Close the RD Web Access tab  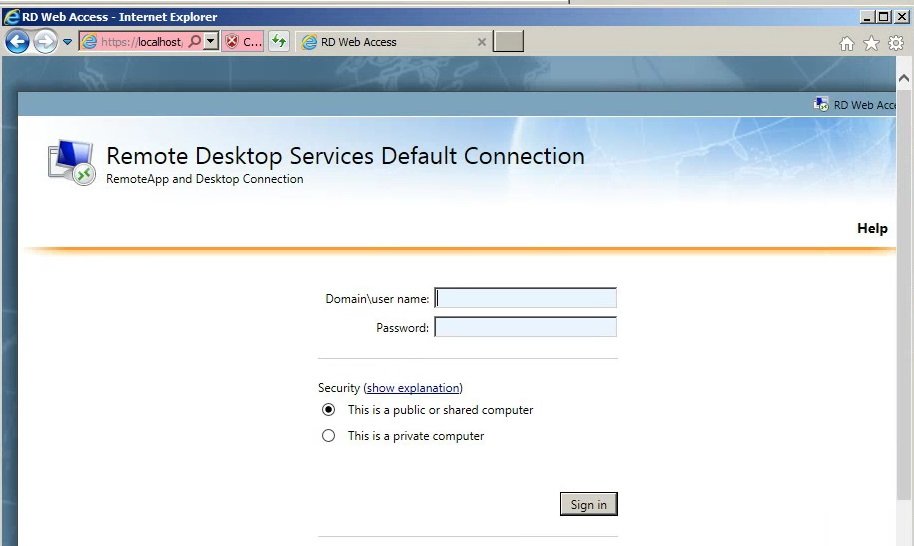pyautogui.click(x=481, y=42)
